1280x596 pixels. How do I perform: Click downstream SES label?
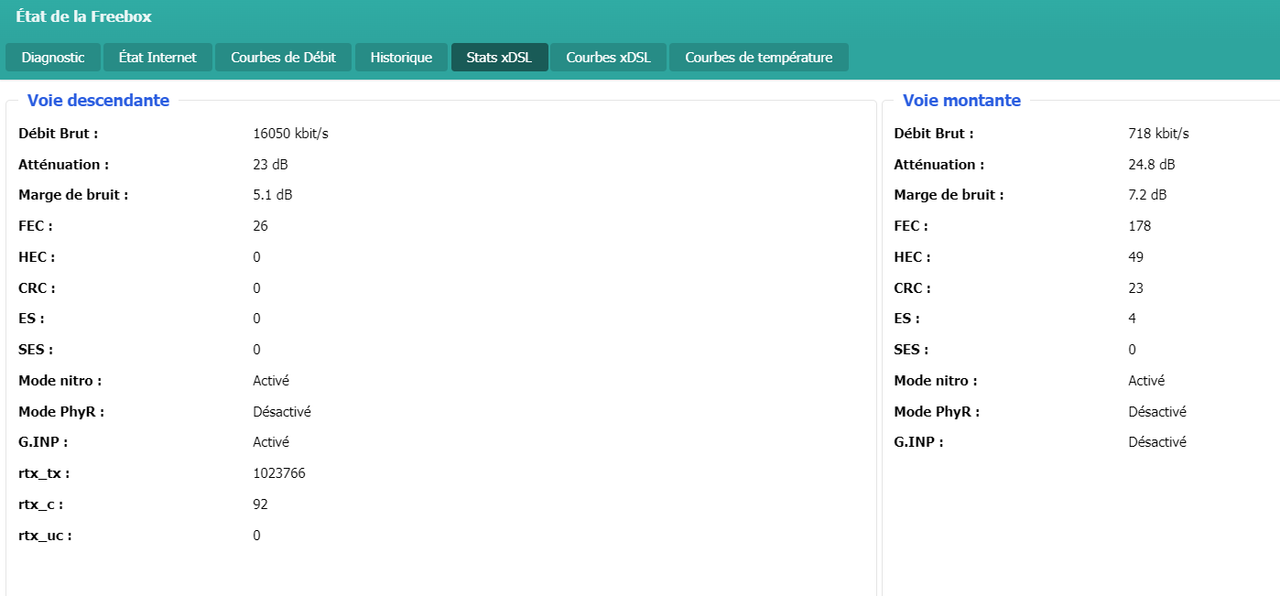point(36,349)
